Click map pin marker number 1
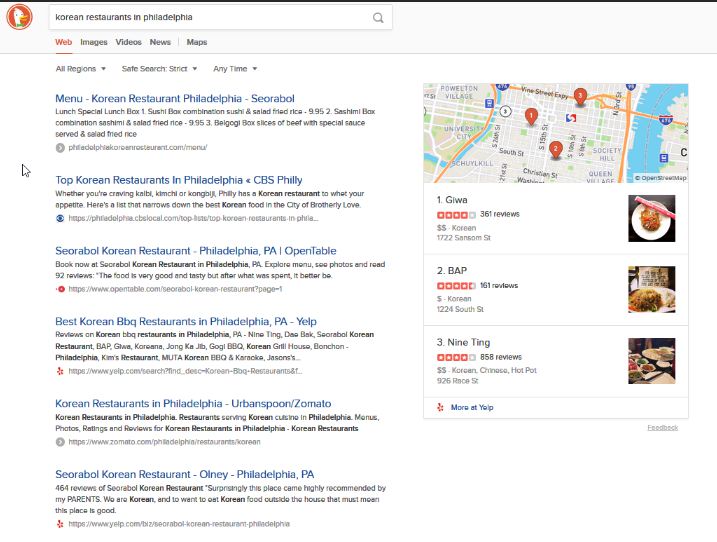The image size is (717, 542). (531, 115)
